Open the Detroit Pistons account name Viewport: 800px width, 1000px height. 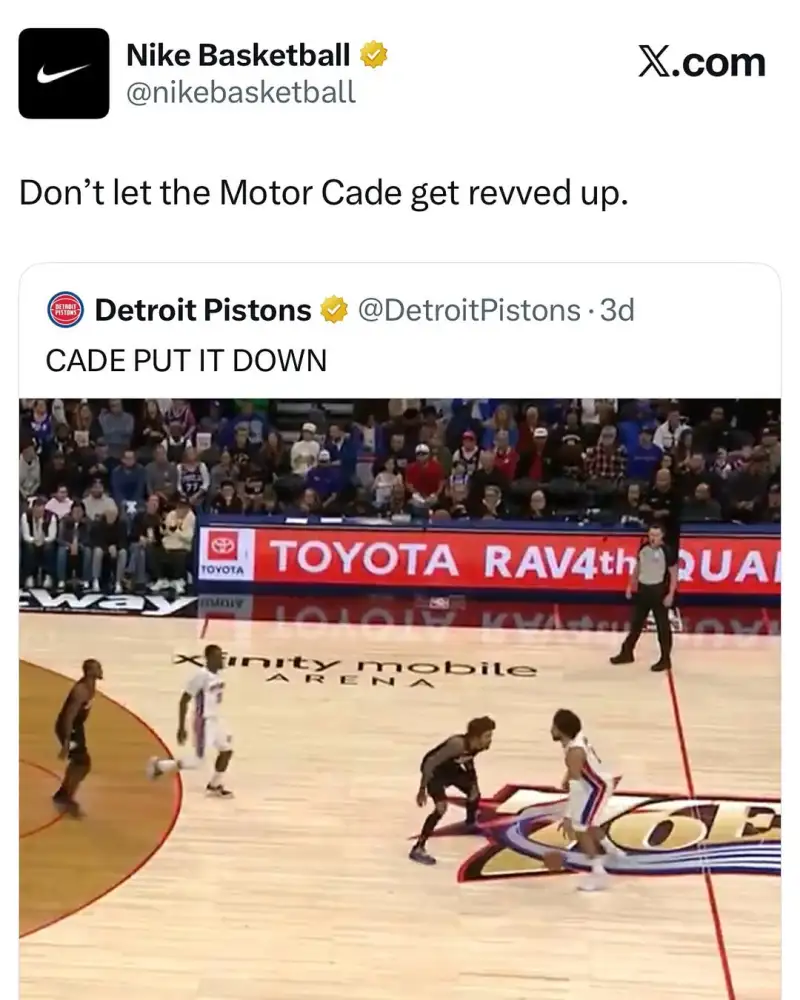click(203, 310)
